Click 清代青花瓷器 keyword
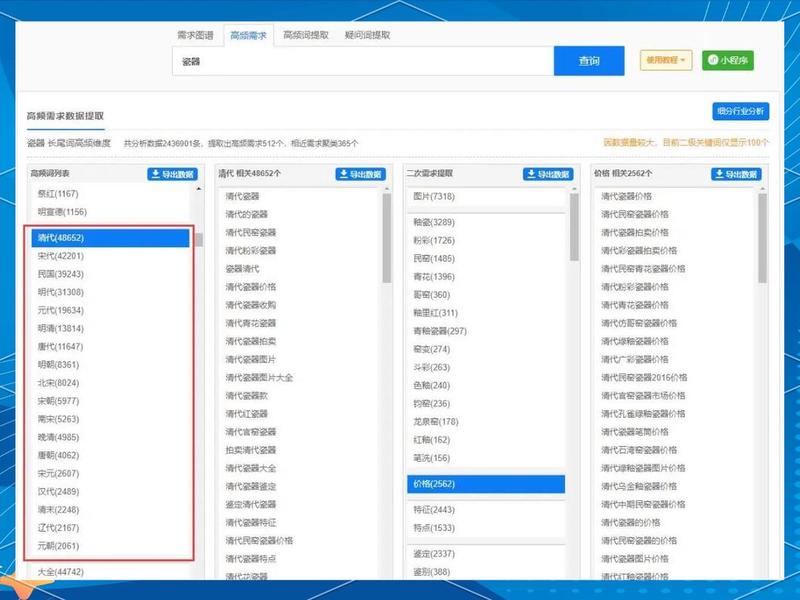Screen dimensions: 800x600 (251, 323)
